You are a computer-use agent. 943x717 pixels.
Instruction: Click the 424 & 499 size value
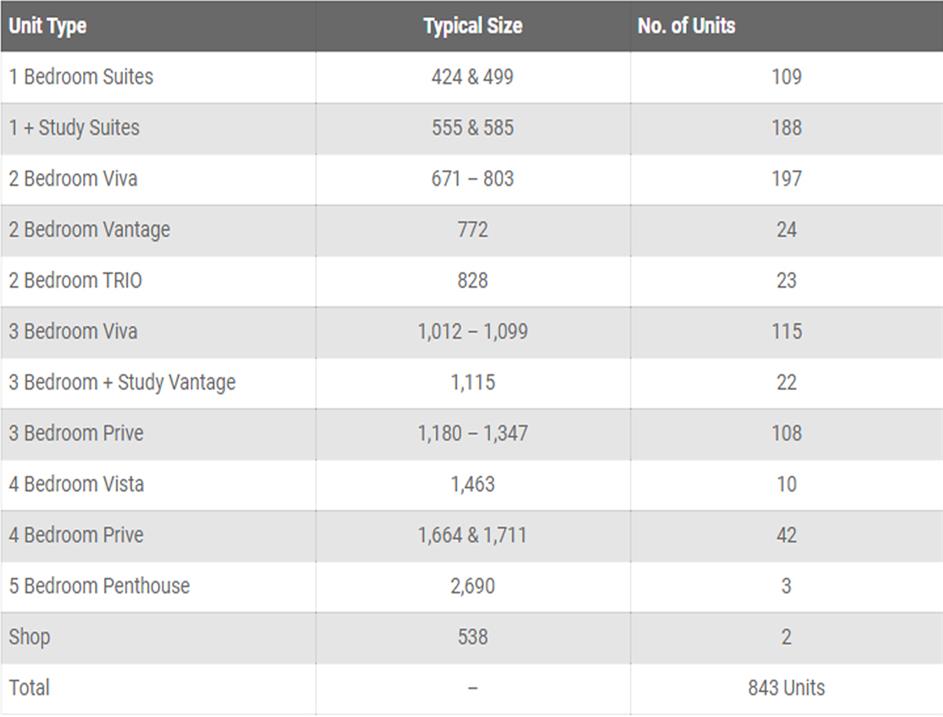coord(473,77)
